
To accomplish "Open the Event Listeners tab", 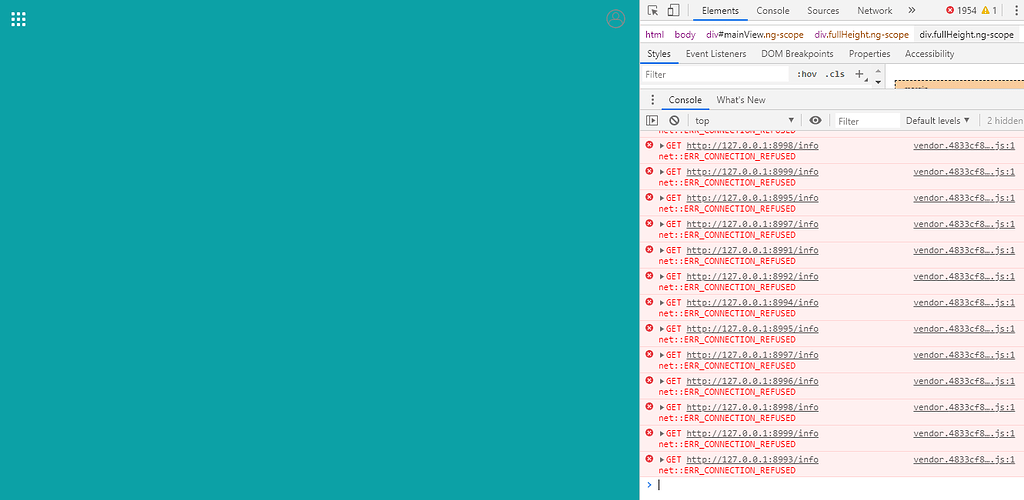I will (716, 54).
